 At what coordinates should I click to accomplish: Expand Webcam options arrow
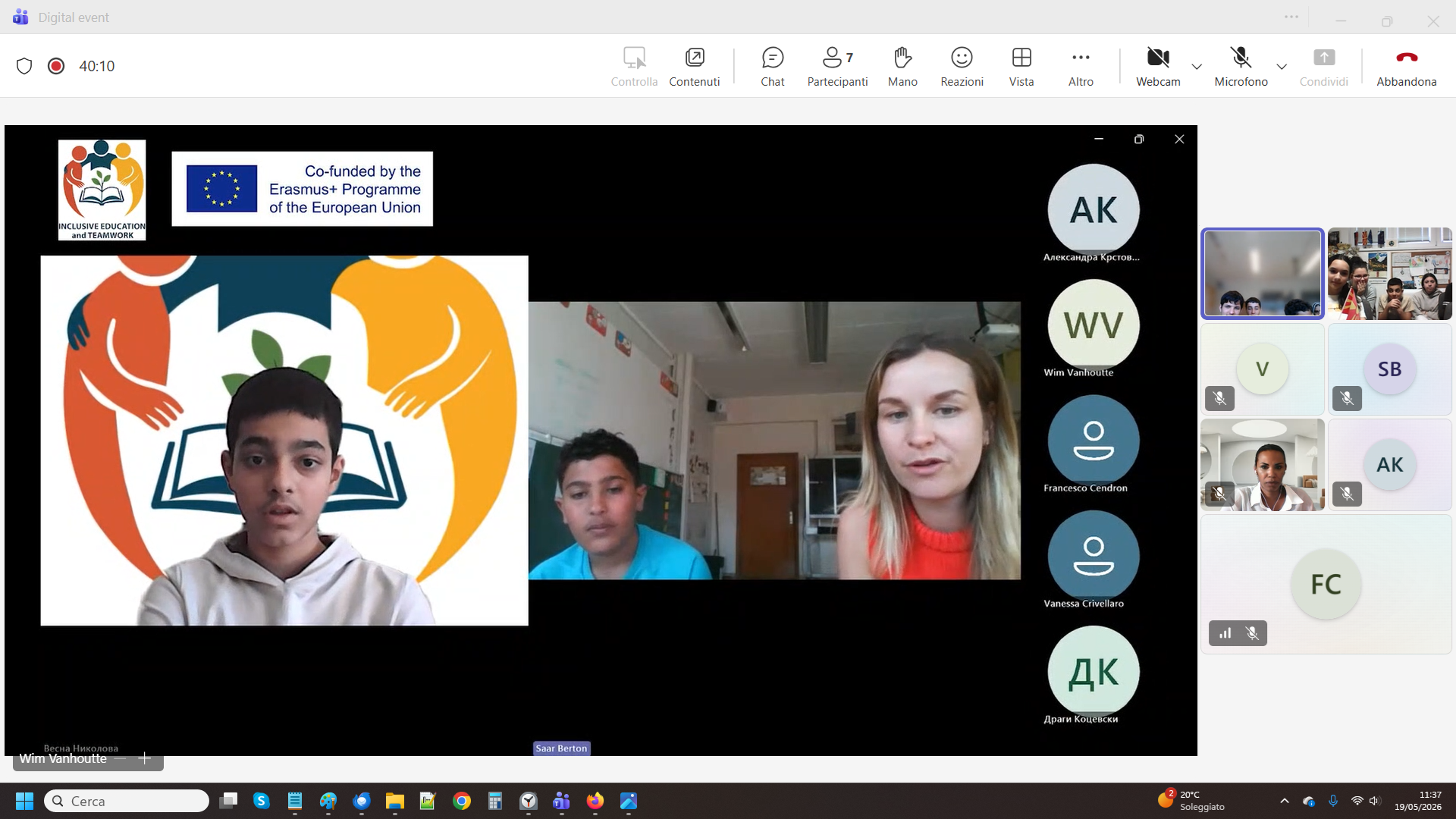pos(1197,67)
